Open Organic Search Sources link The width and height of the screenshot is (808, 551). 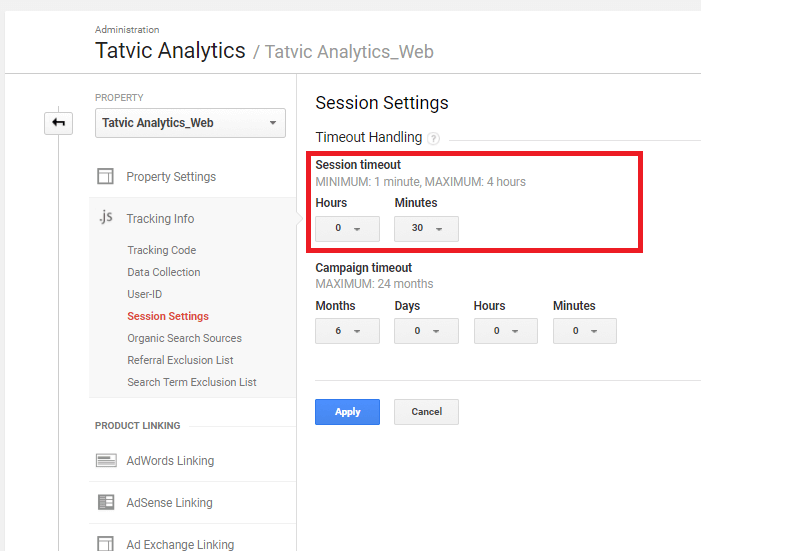(x=184, y=338)
